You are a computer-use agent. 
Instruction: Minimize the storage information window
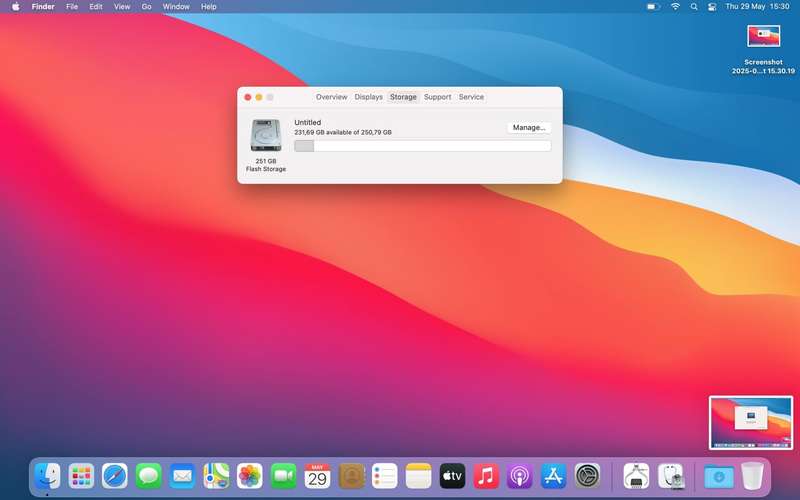pos(259,97)
